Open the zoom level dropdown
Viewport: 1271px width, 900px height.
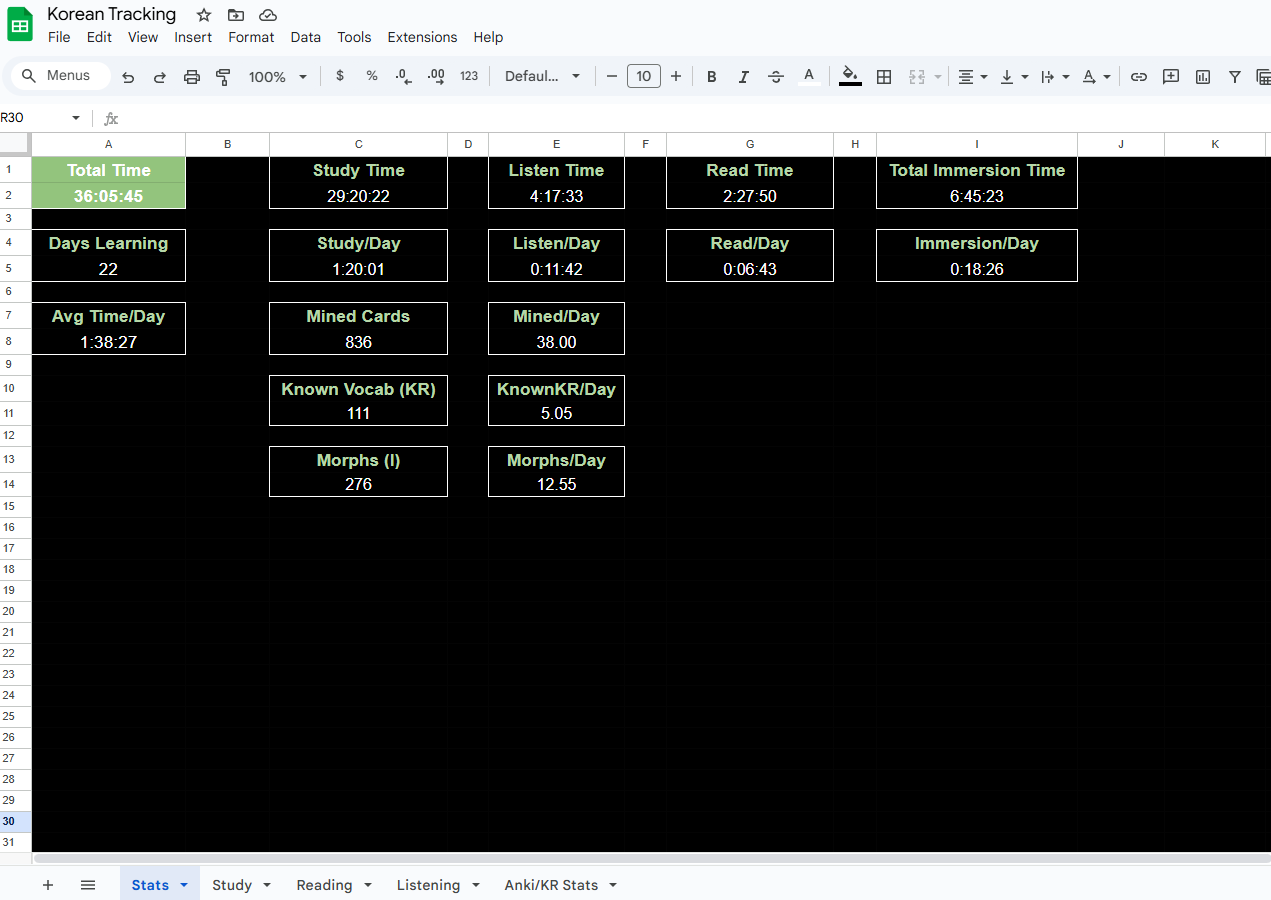click(x=278, y=77)
